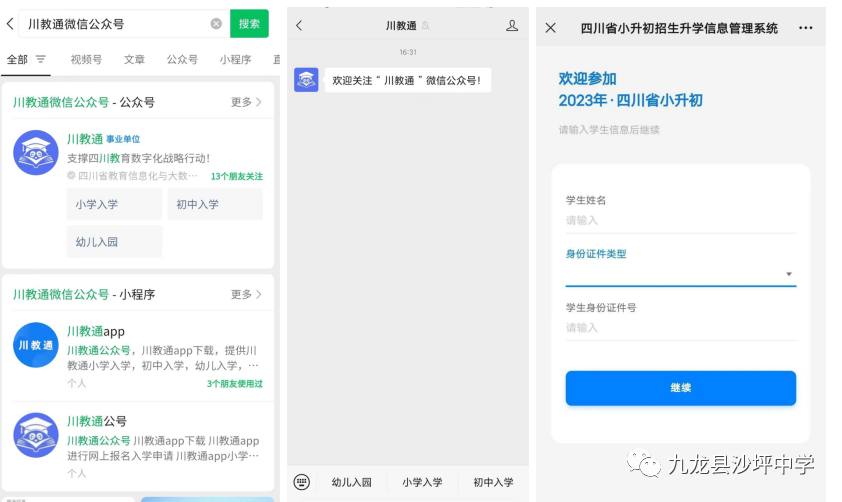Tap 小学入学 shortcut in search result

coord(114,204)
